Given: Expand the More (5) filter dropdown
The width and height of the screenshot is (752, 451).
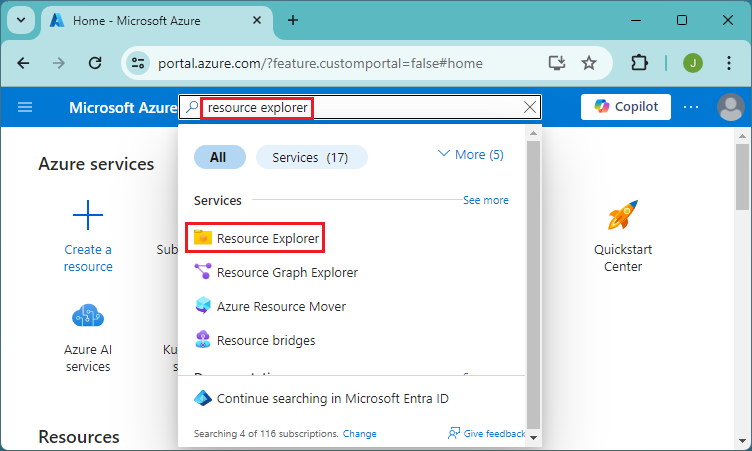Looking at the screenshot, I should click(x=471, y=155).
